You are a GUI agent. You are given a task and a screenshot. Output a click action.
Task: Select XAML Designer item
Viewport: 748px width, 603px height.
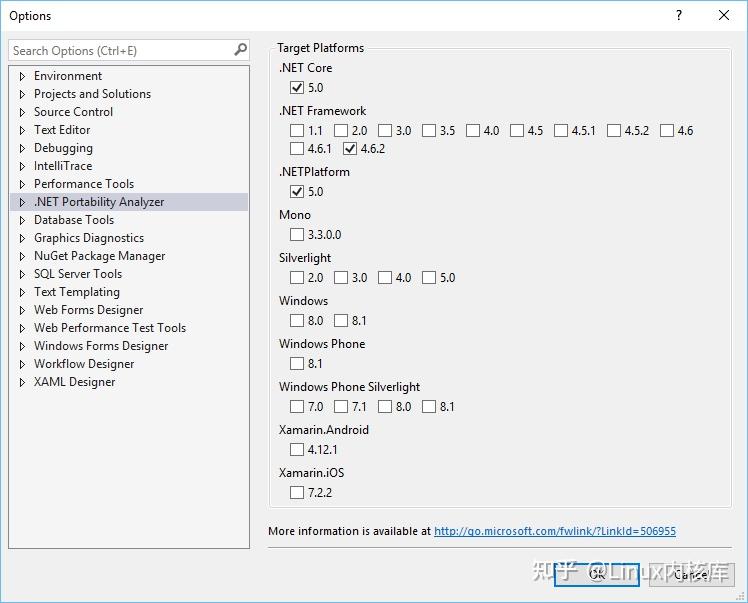tap(74, 382)
